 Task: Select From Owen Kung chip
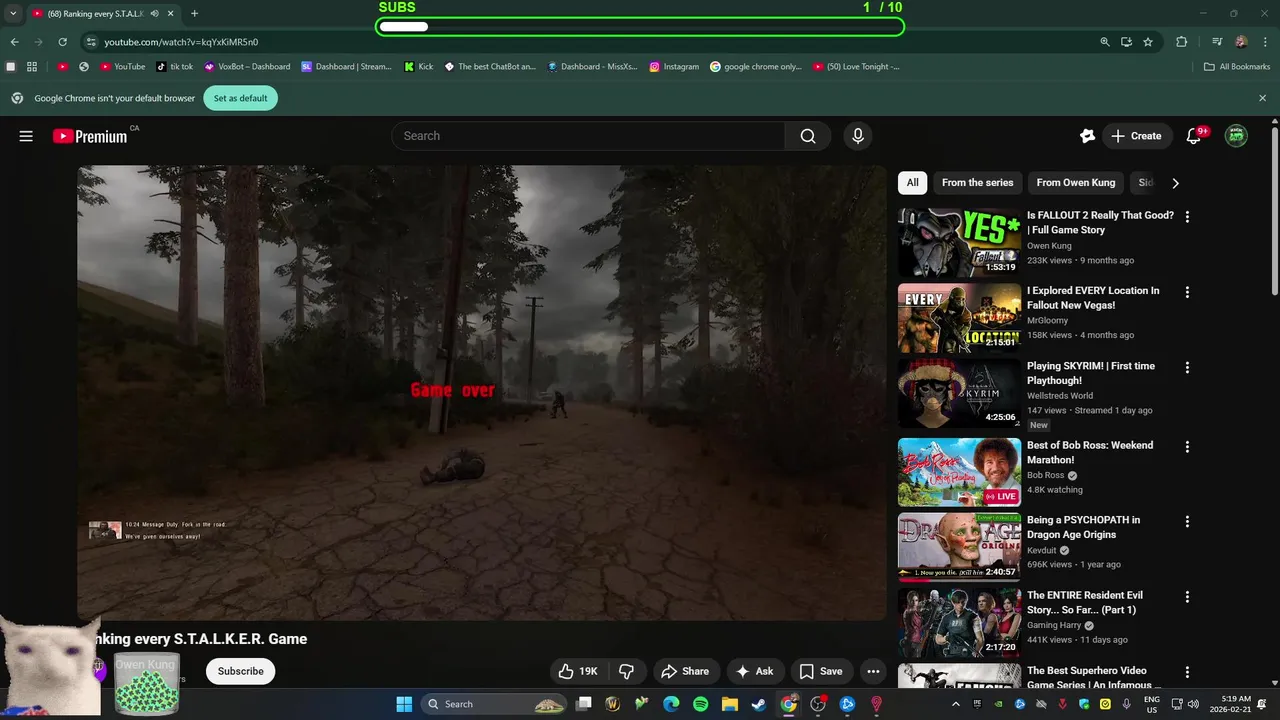(x=1075, y=183)
